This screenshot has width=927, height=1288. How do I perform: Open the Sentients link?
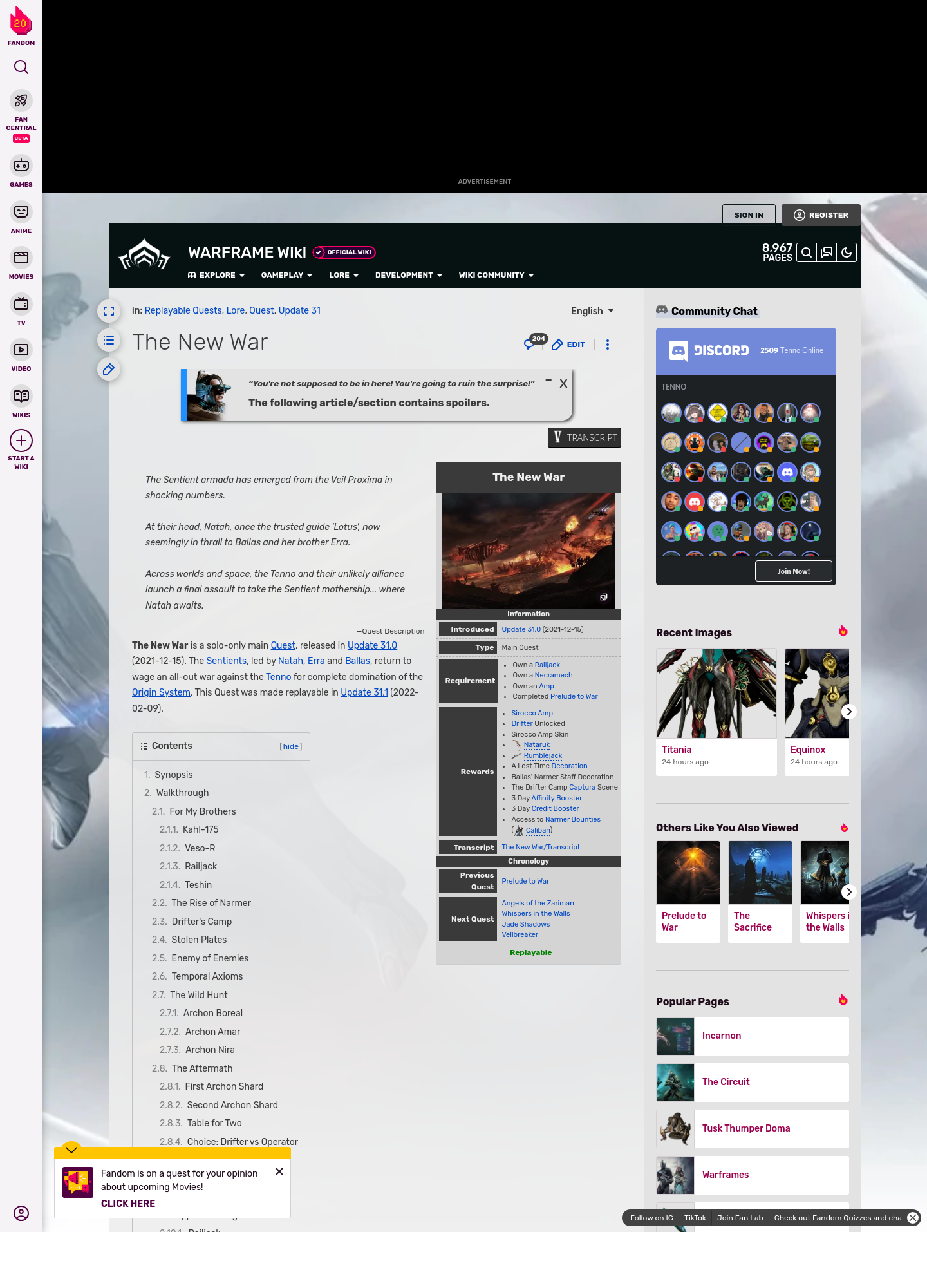pos(226,661)
